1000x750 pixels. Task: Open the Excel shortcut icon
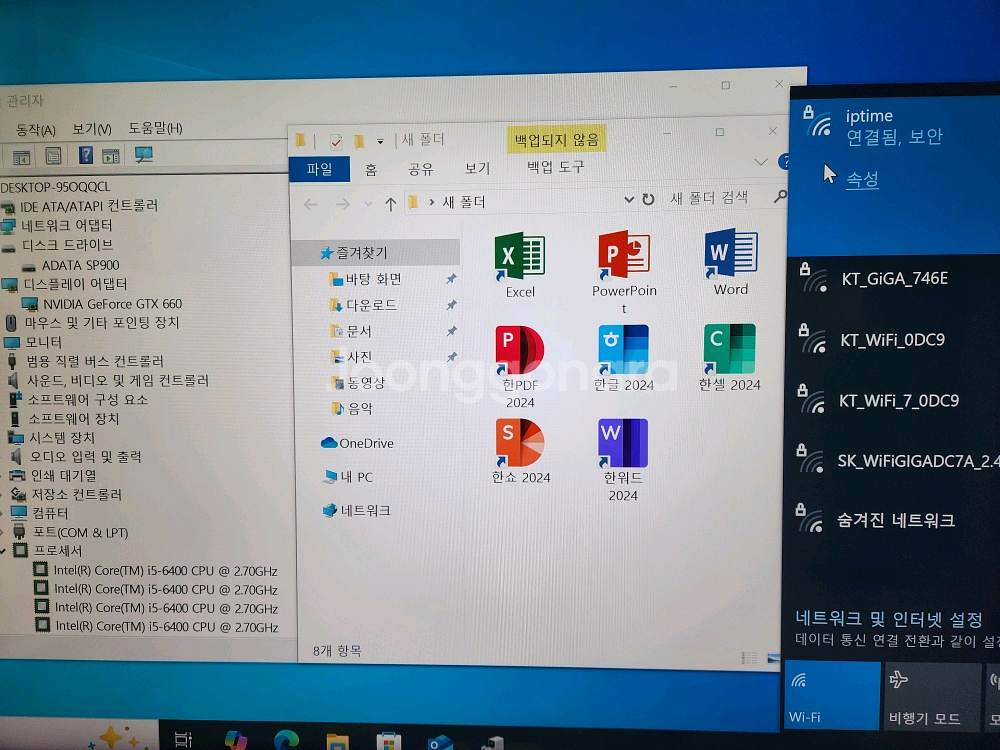[520, 259]
